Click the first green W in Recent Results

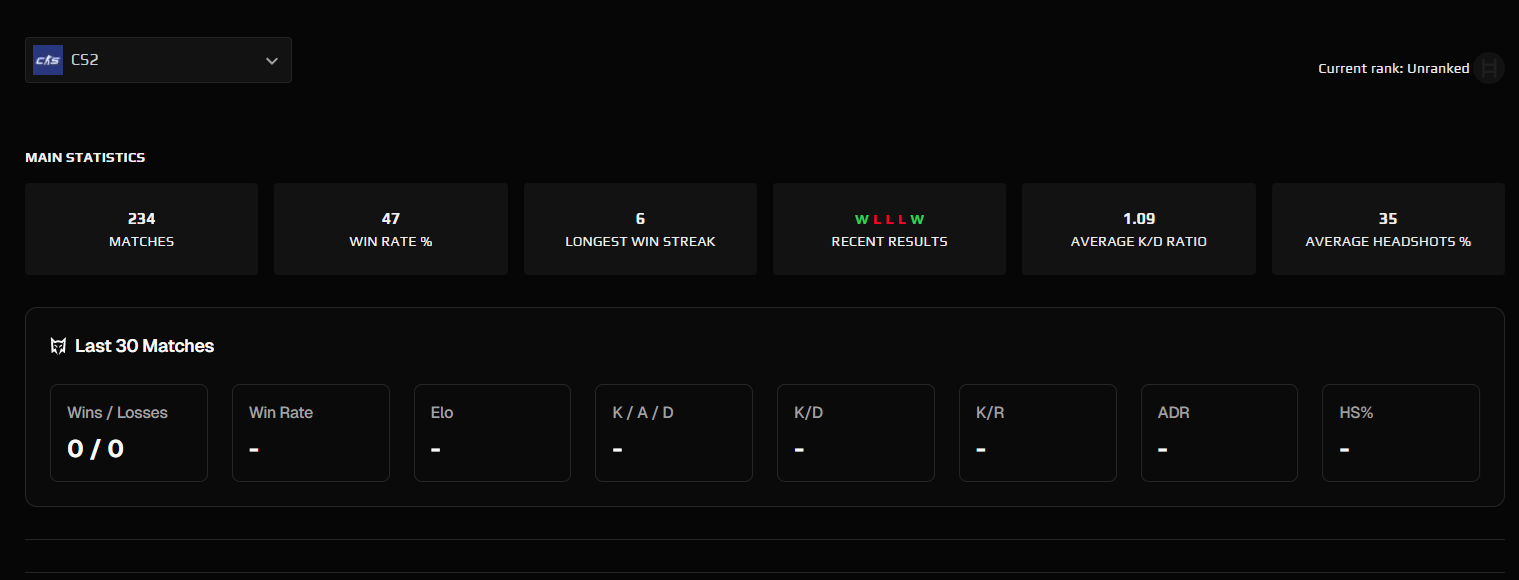coord(861,219)
